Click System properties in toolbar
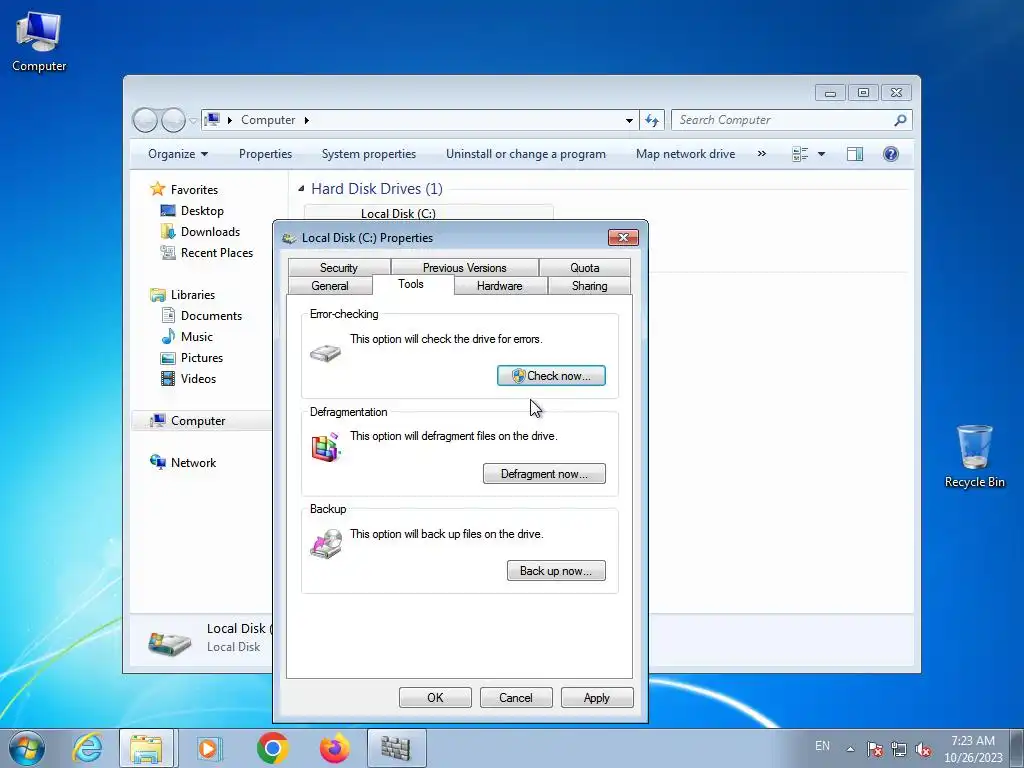The width and height of the screenshot is (1024, 768). [x=369, y=154]
